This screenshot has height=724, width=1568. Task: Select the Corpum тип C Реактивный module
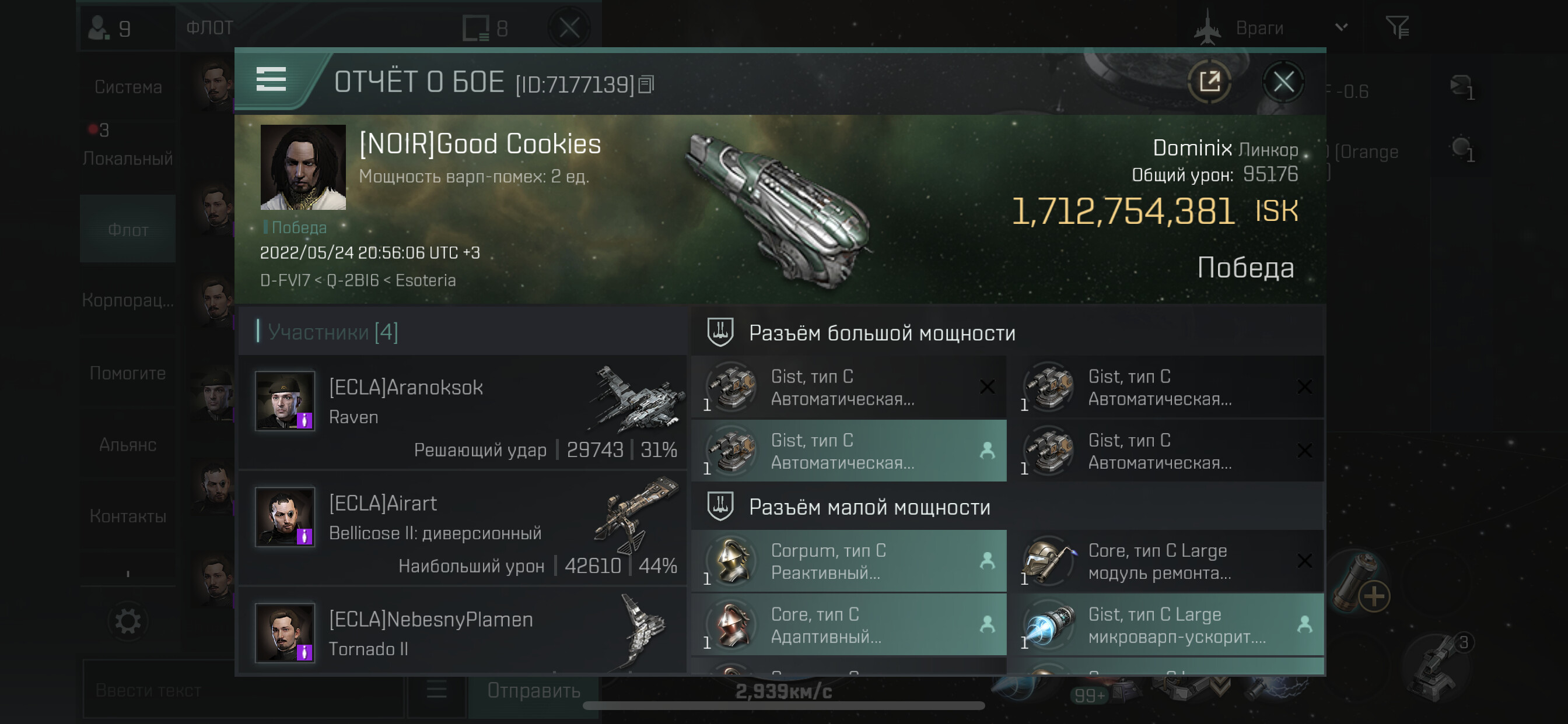(849, 561)
